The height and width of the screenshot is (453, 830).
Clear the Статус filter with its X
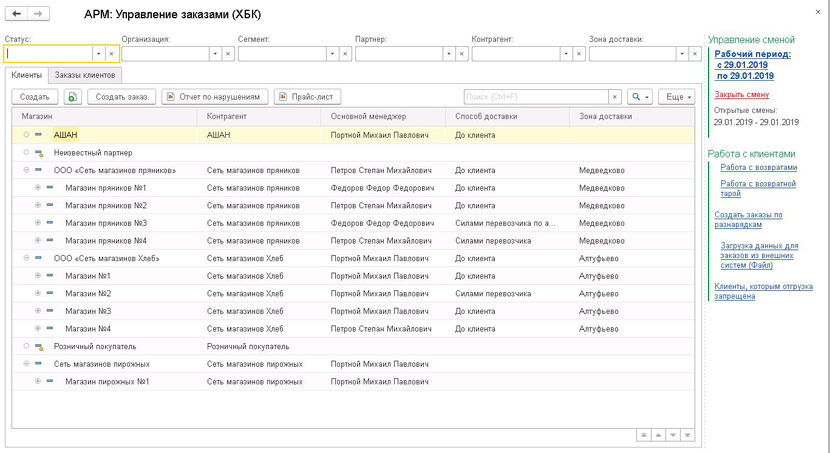point(111,54)
